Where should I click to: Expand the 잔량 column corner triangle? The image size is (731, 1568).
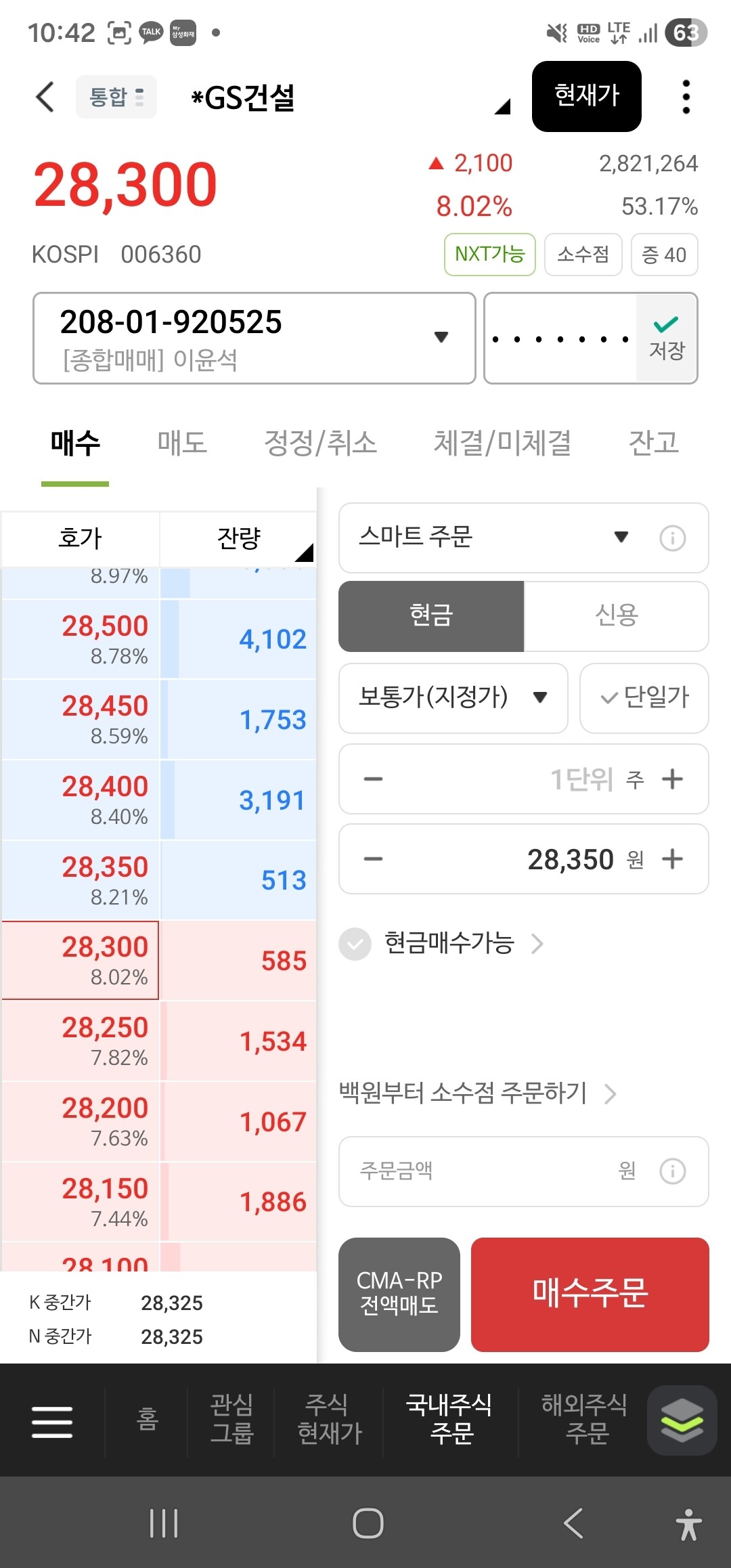304,552
